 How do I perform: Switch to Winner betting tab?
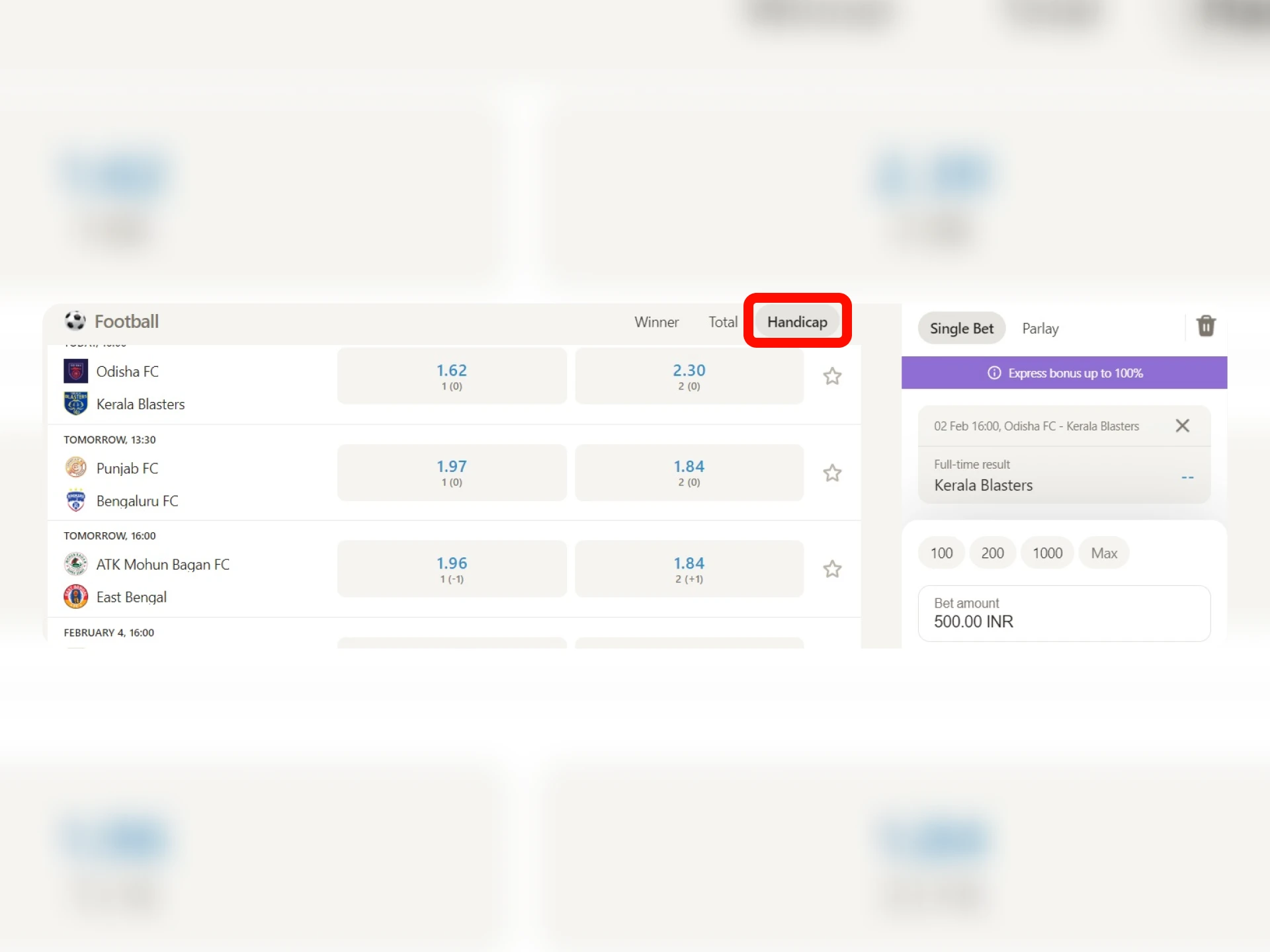(657, 321)
